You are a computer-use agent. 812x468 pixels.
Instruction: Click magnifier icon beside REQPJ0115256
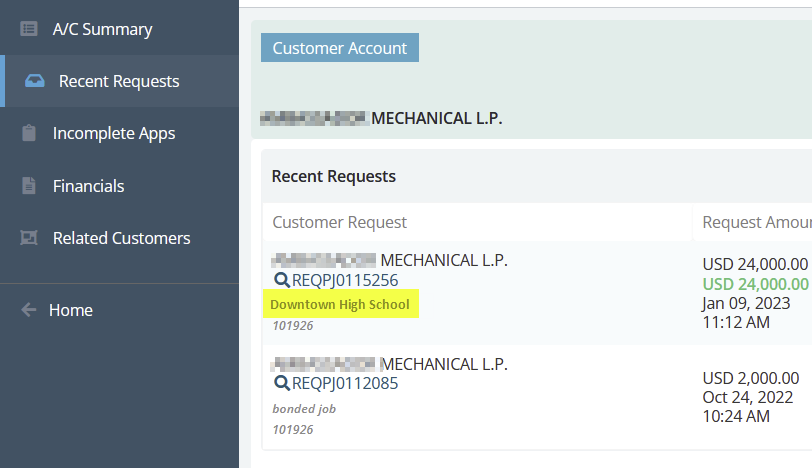(282, 280)
